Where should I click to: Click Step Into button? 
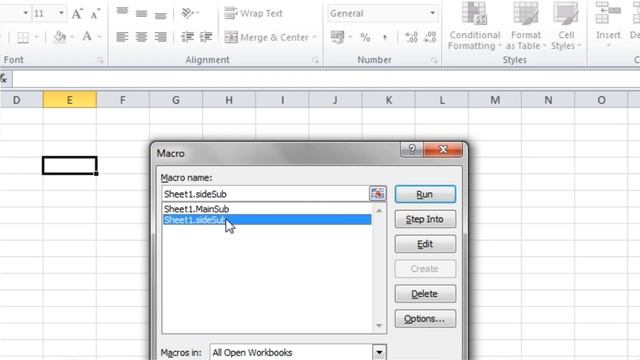(x=425, y=219)
